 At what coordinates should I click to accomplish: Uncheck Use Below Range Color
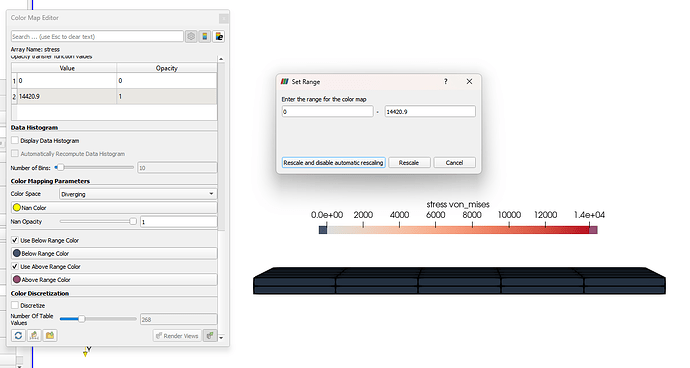[15, 240]
